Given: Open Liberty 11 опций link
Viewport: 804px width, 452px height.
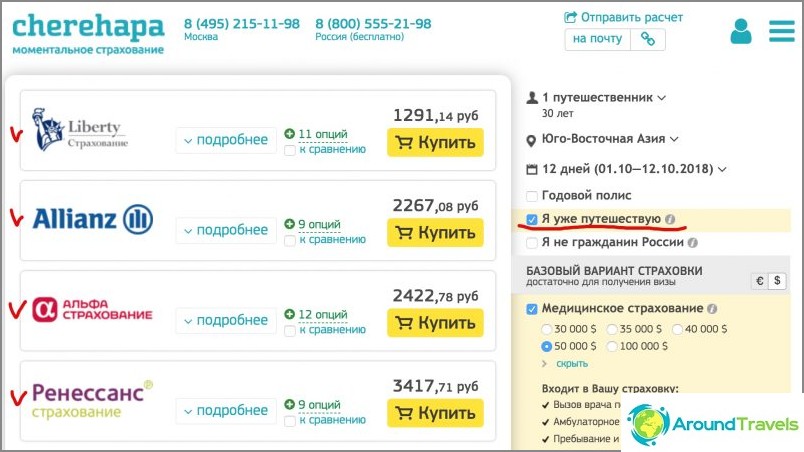Looking at the screenshot, I should tap(323, 134).
